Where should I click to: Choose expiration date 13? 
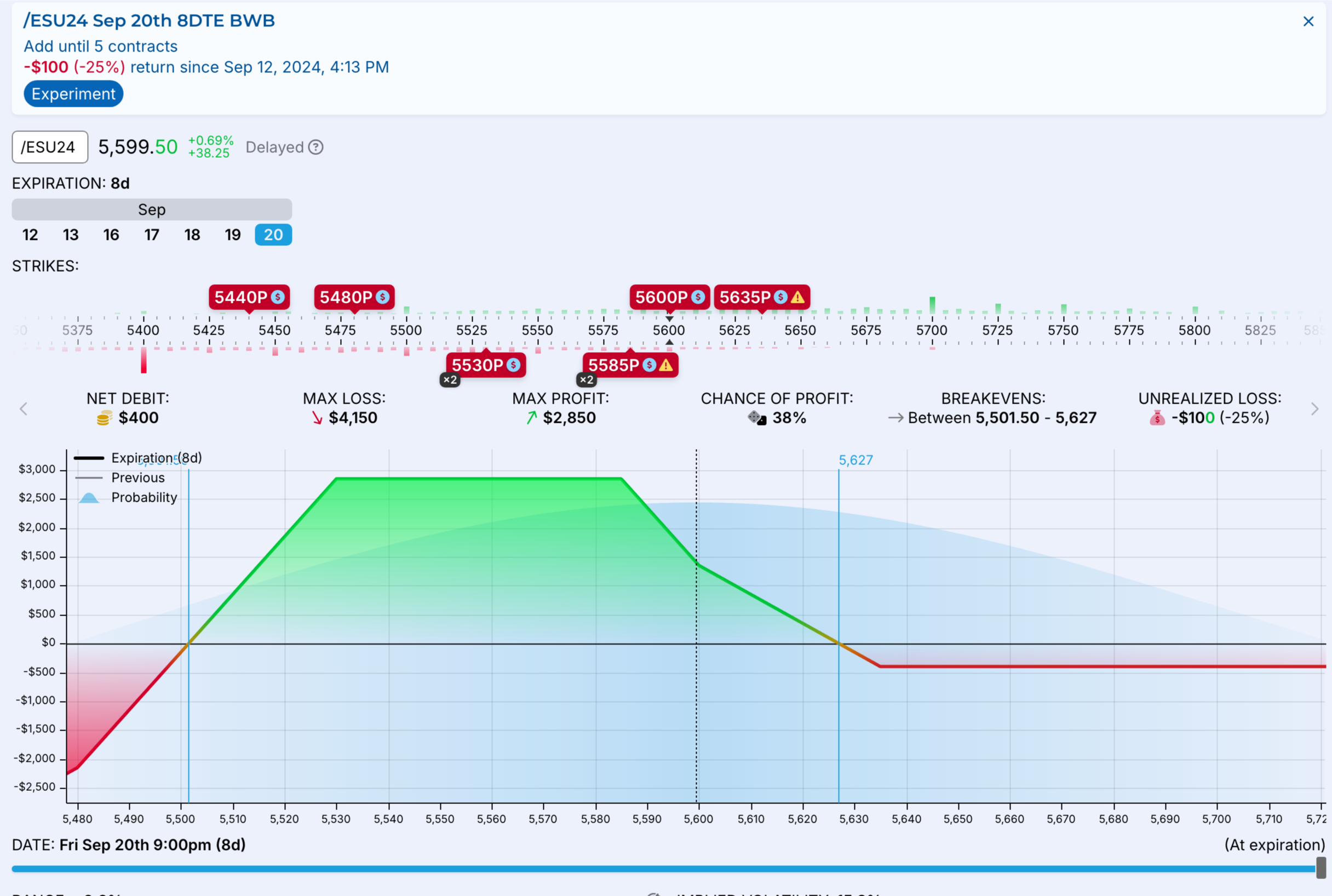71,235
